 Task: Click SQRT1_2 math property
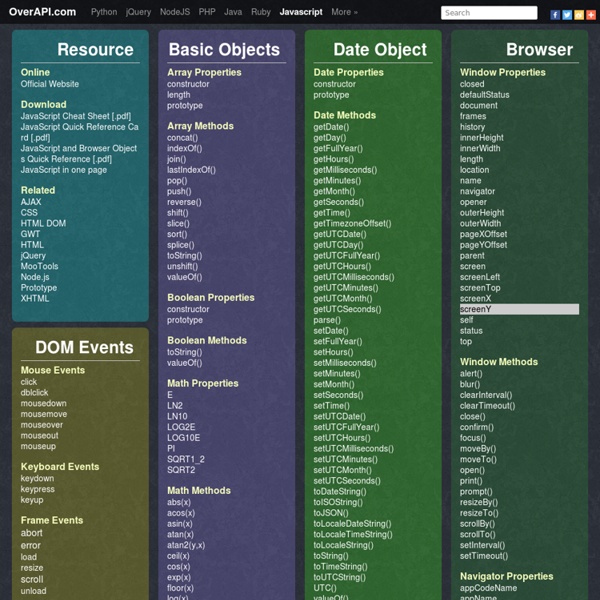coord(186,459)
